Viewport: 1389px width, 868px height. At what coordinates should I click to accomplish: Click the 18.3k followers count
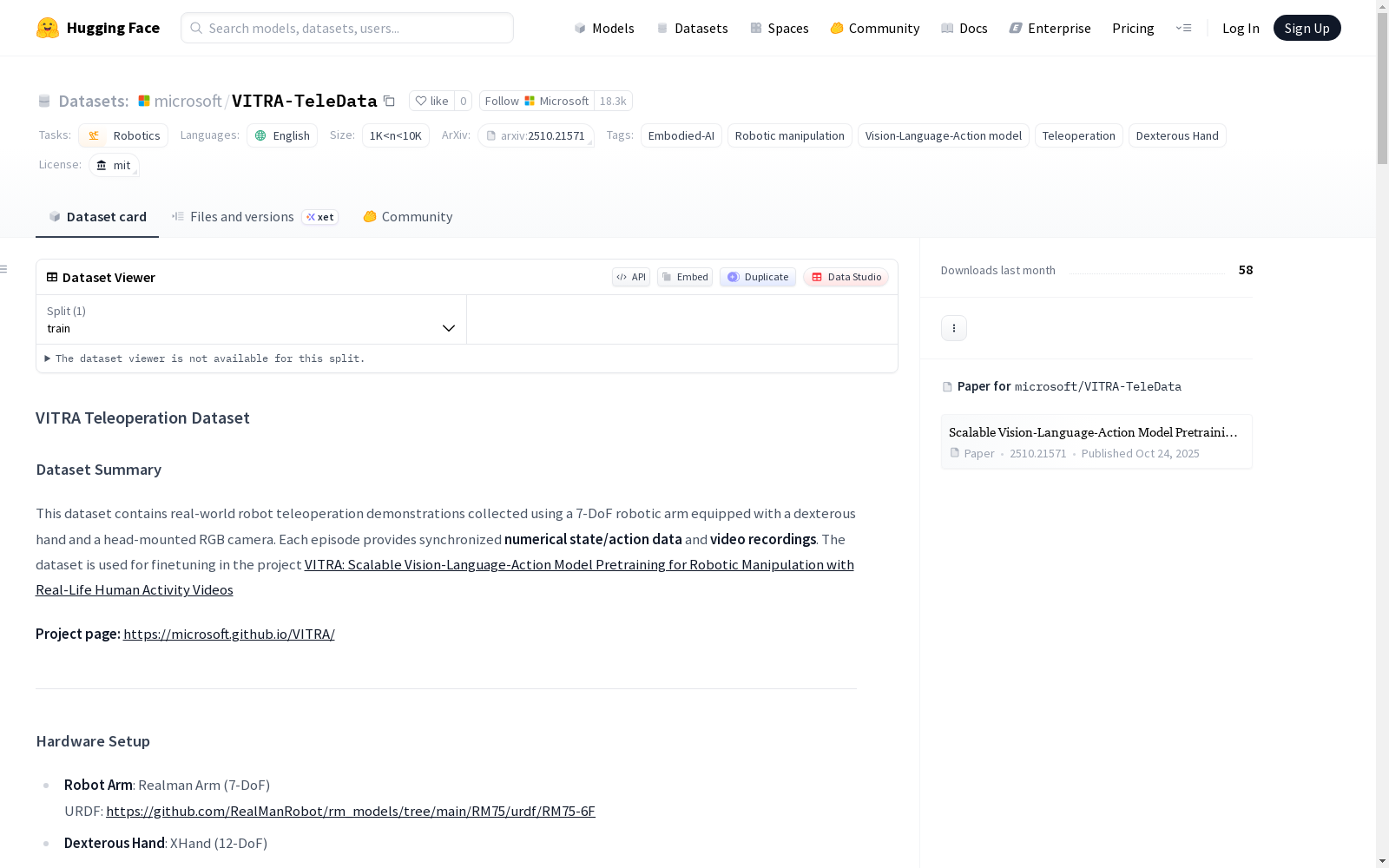613,101
